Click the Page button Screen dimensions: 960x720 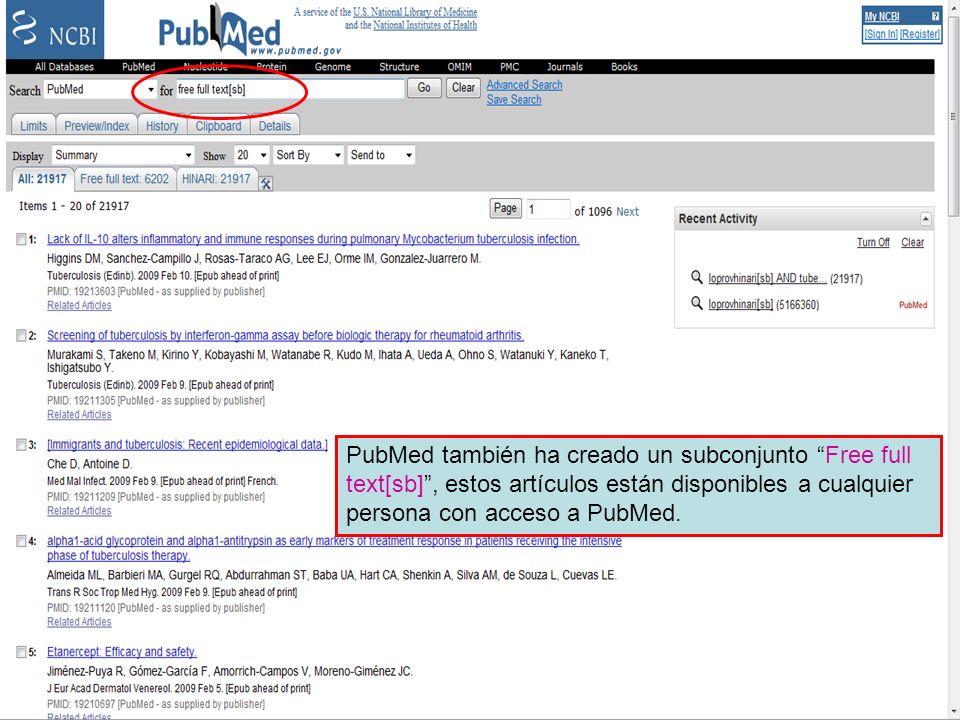(x=505, y=208)
